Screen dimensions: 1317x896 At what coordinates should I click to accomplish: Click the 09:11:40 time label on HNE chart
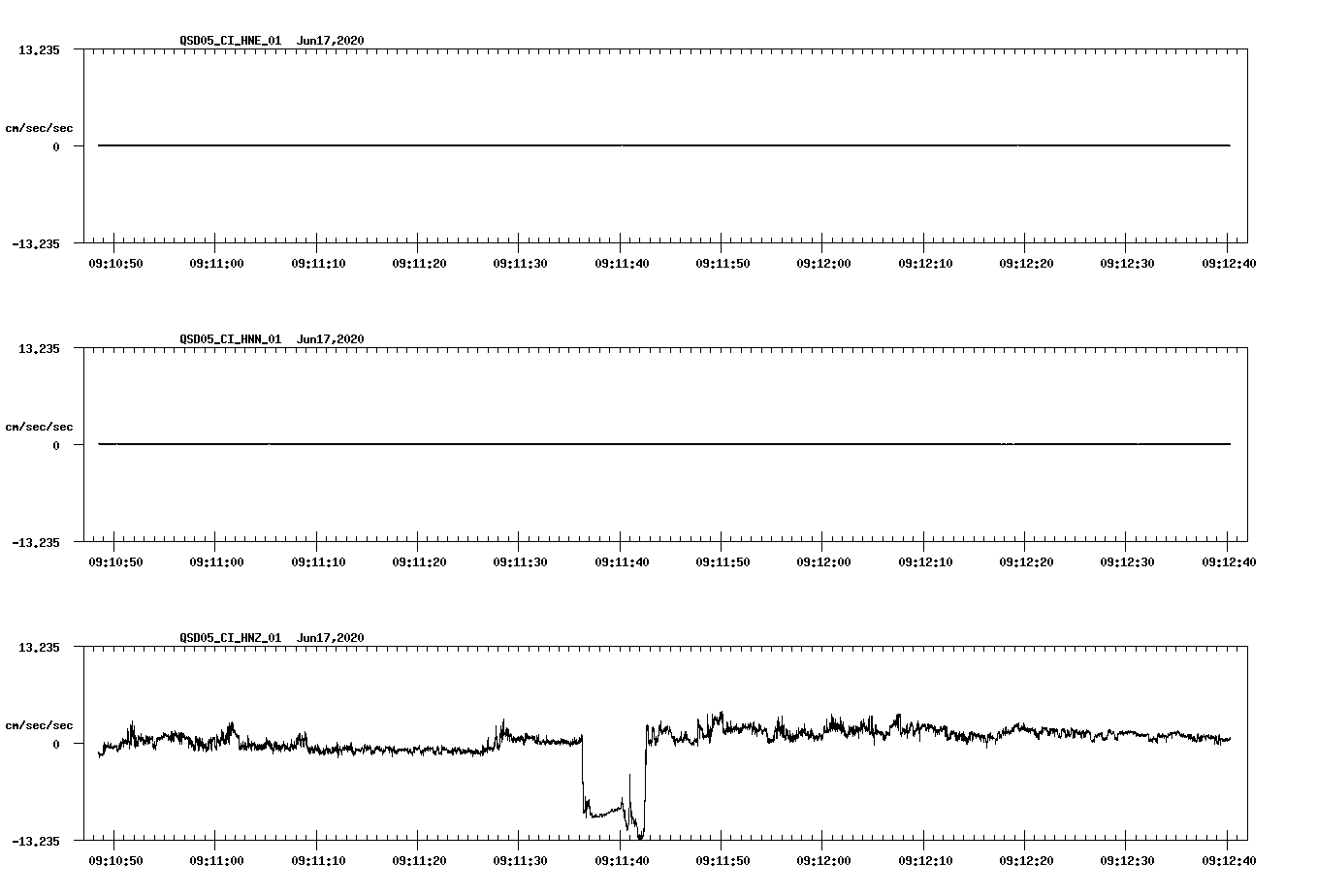click(x=622, y=263)
